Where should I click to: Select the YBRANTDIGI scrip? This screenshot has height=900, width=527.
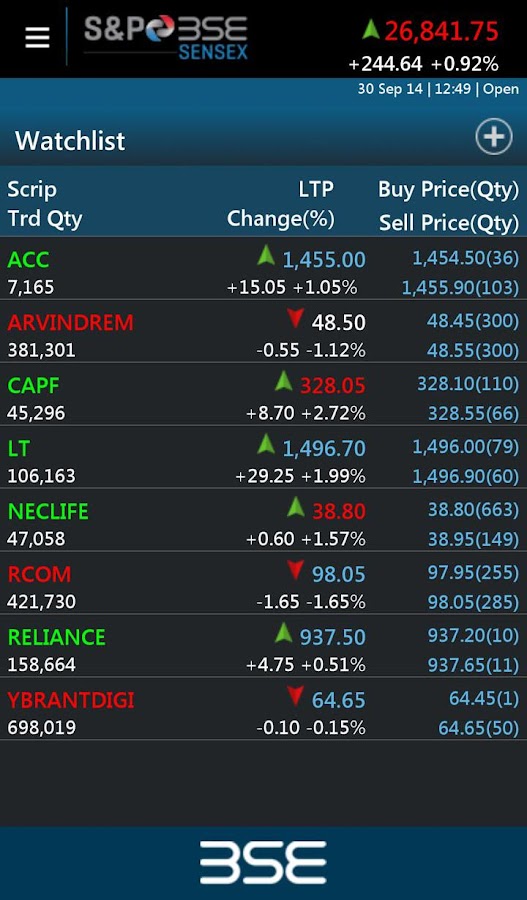click(71, 701)
